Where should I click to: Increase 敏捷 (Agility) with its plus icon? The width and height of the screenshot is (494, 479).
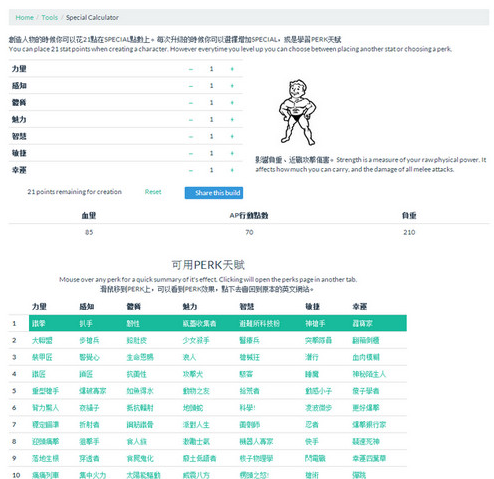click(232, 153)
